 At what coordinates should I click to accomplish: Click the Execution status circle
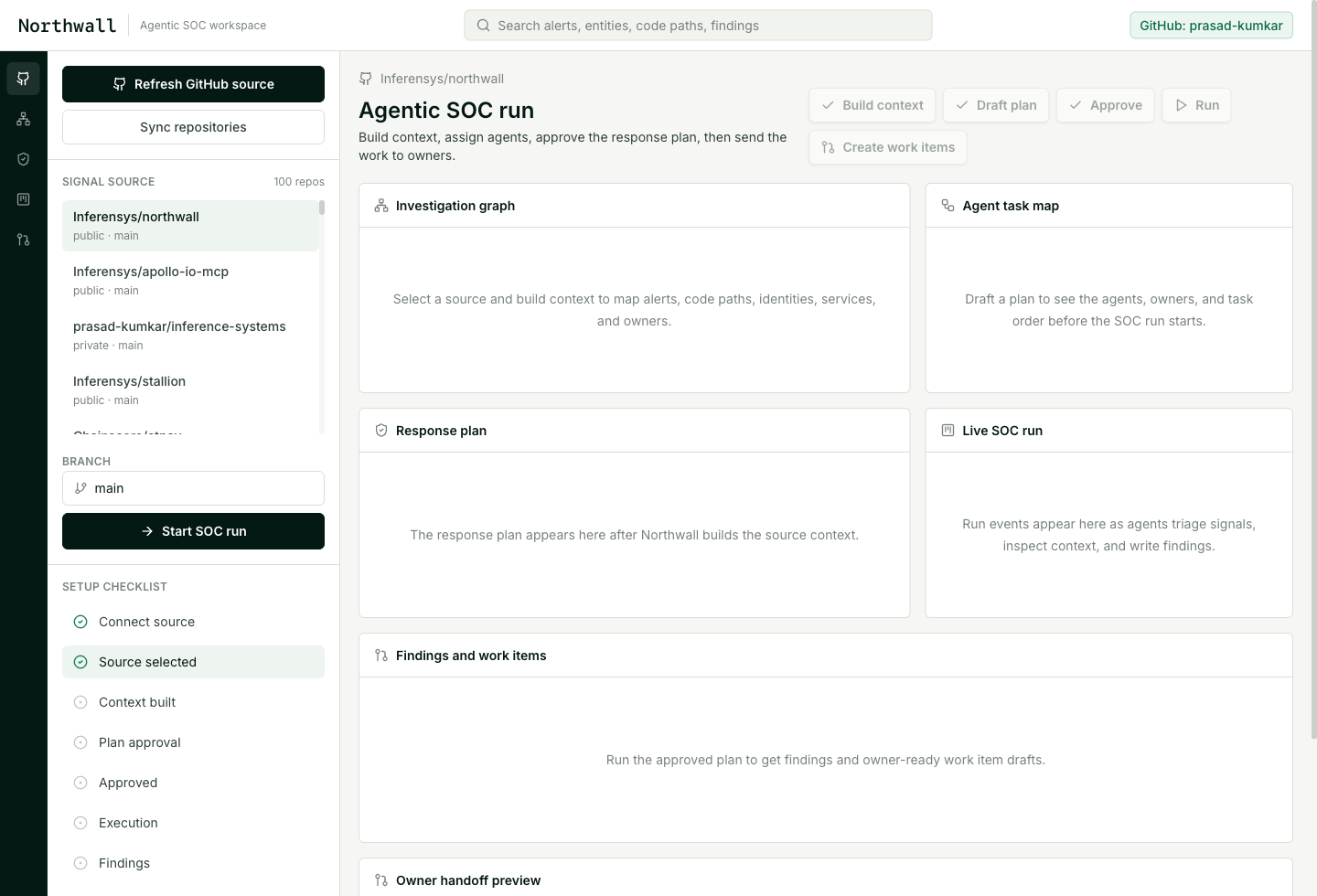pyautogui.click(x=80, y=823)
